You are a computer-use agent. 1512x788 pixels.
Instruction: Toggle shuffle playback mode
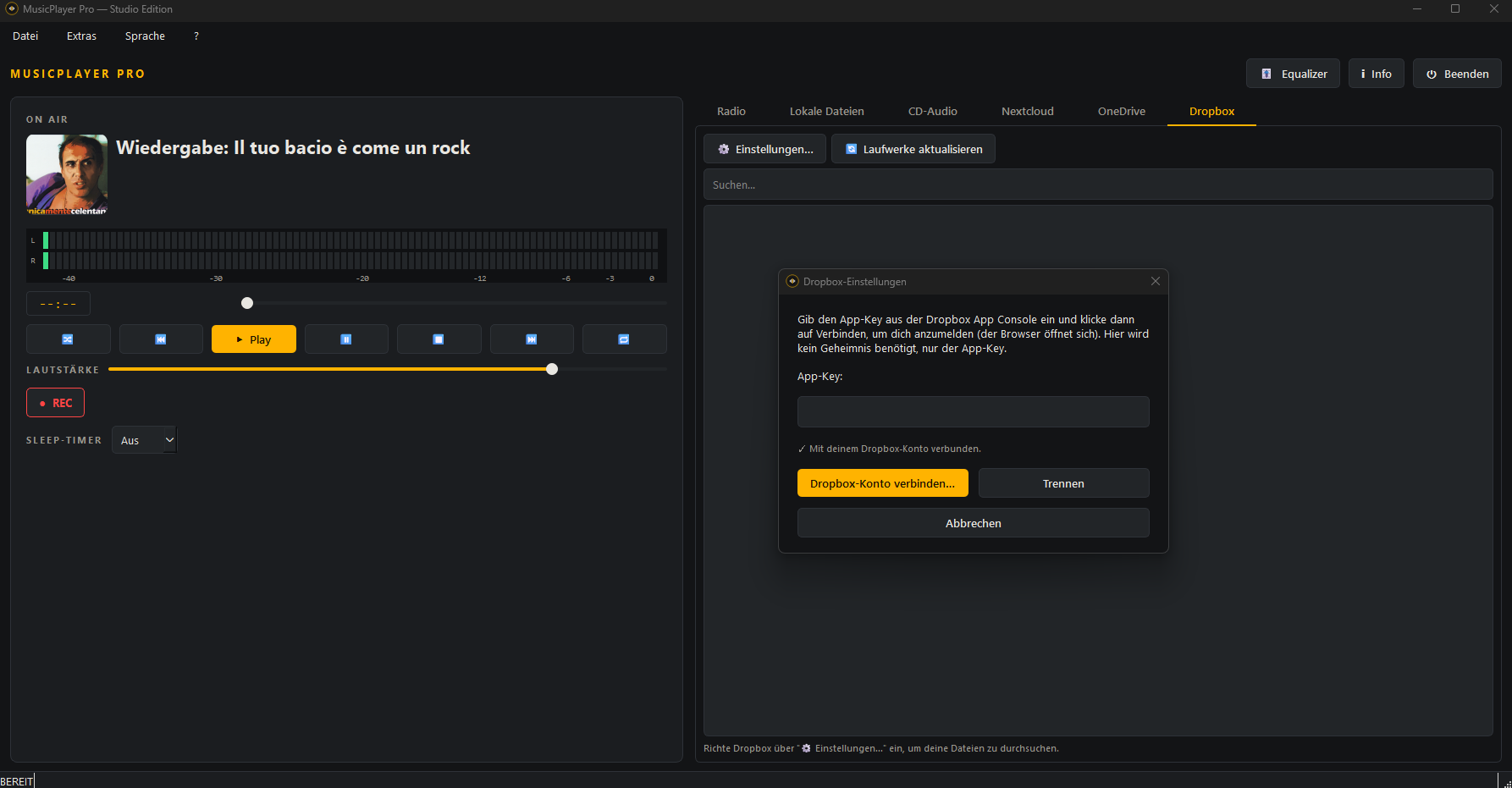(x=68, y=339)
